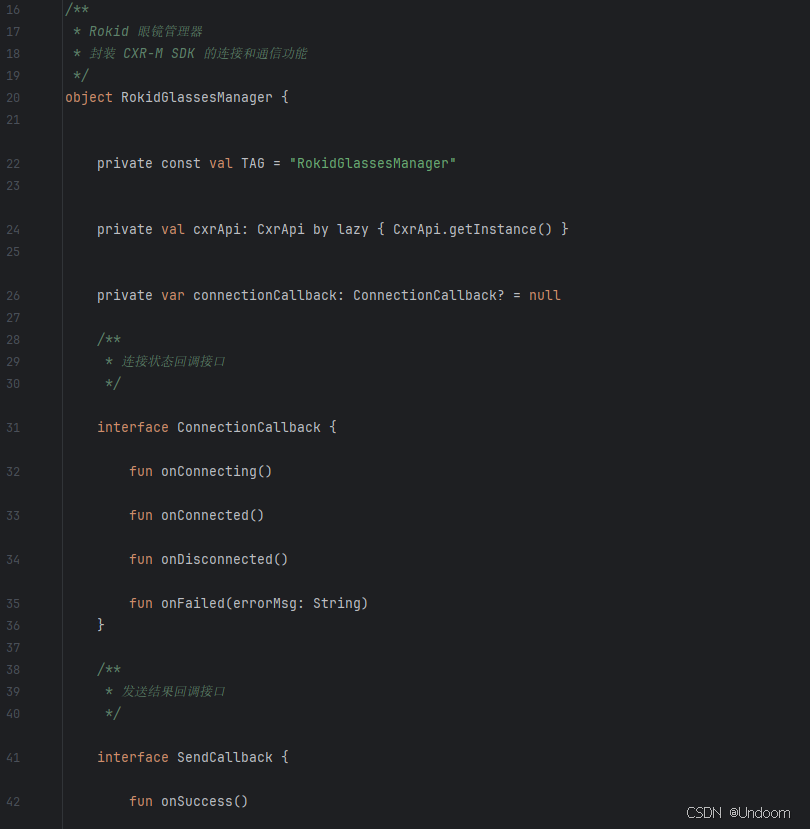Click the 'const' keyword on line 22
The width and height of the screenshot is (810, 829).
click(x=181, y=163)
